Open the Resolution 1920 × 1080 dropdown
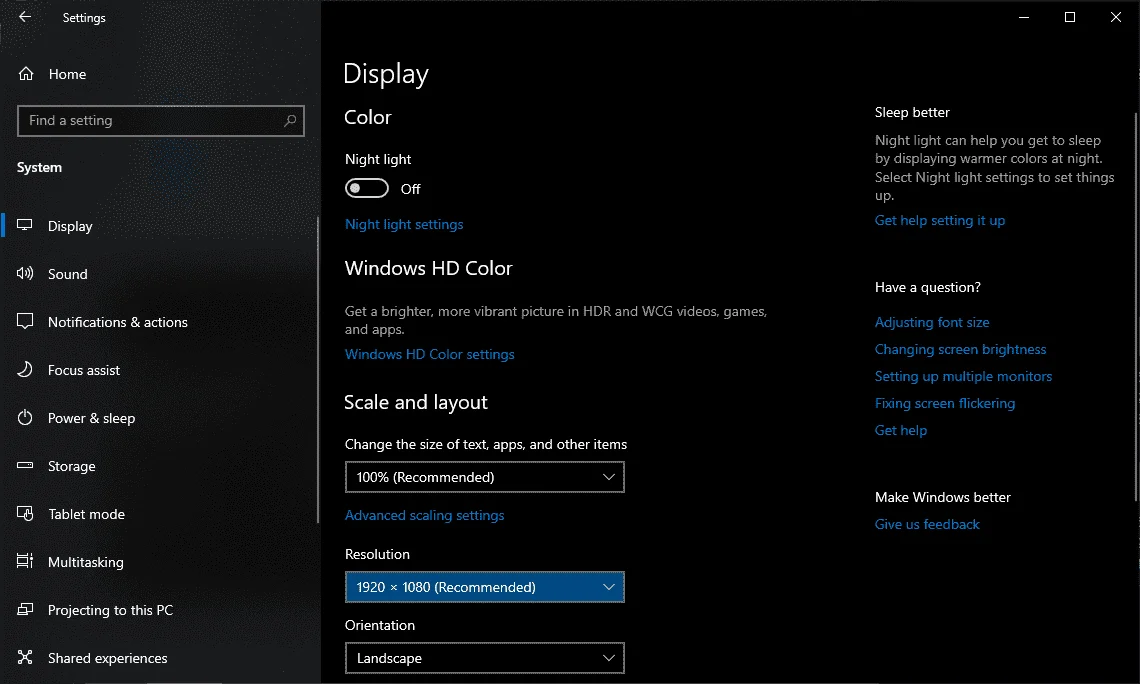Image resolution: width=1140 pixels, height=684 pixels. (484, 587)
